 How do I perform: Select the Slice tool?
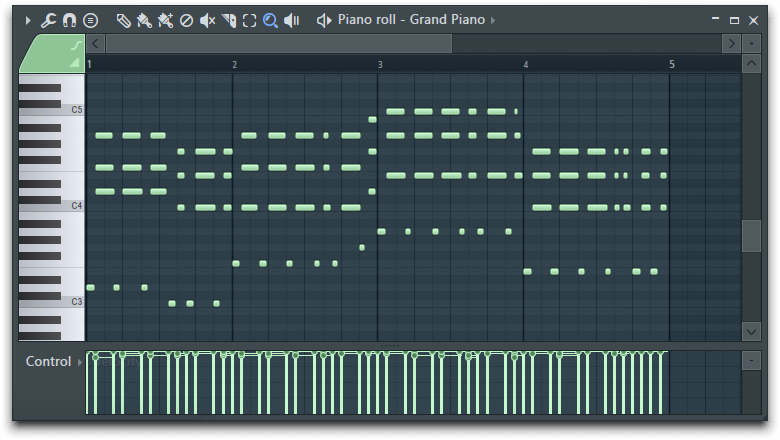[228, 20]
